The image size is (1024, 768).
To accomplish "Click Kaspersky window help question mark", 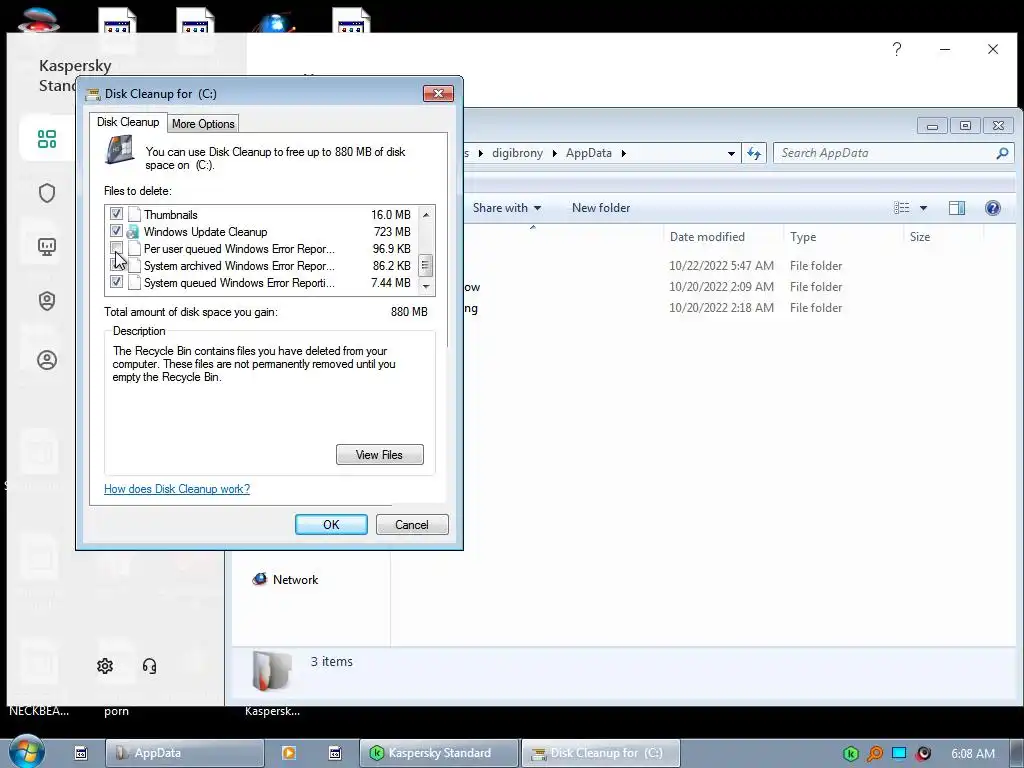I will pos(897,49).
